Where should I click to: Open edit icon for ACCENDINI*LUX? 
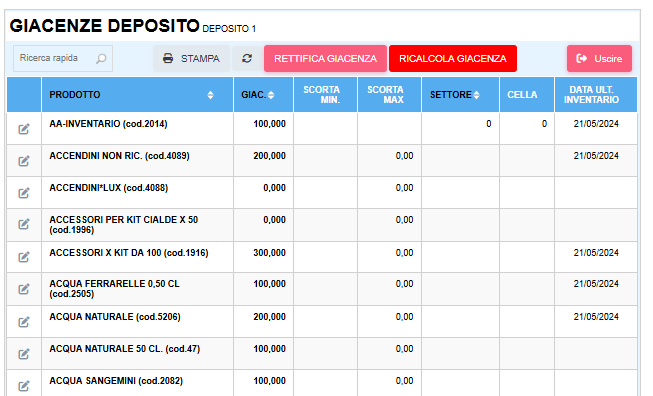pyautogui.click(x=24, y=193)
